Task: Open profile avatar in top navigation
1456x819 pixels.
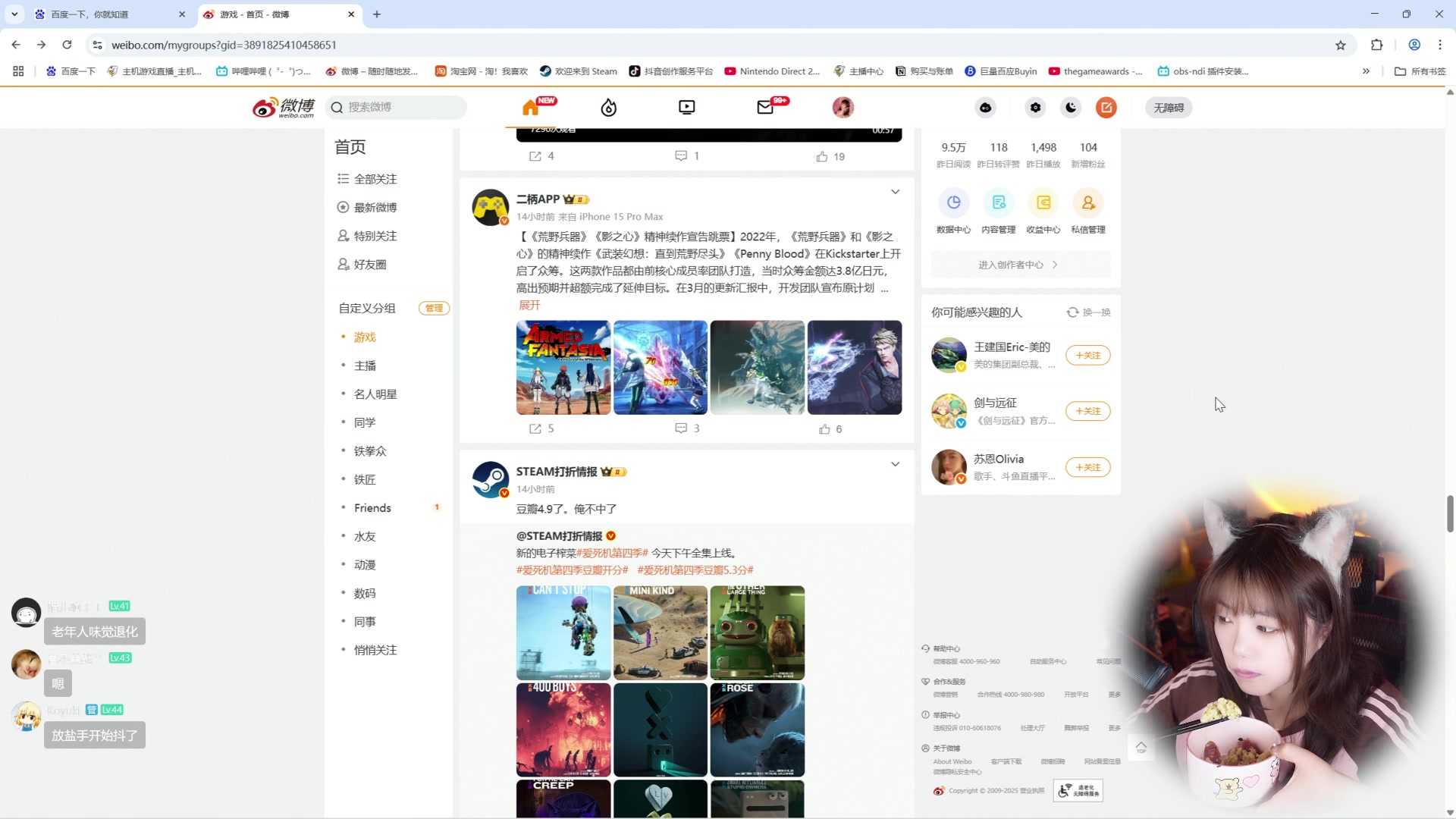Action: [x=843, y=108]
